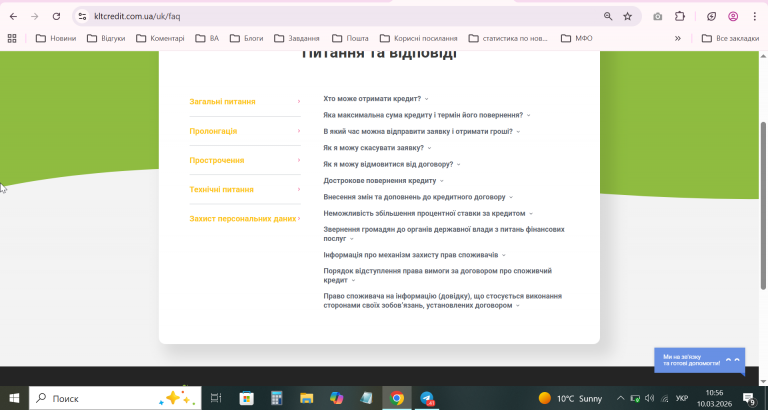768x410 pixels.
Task: Expand Яка максимальна сума кредиту question
Action: [x=427, y=115]
